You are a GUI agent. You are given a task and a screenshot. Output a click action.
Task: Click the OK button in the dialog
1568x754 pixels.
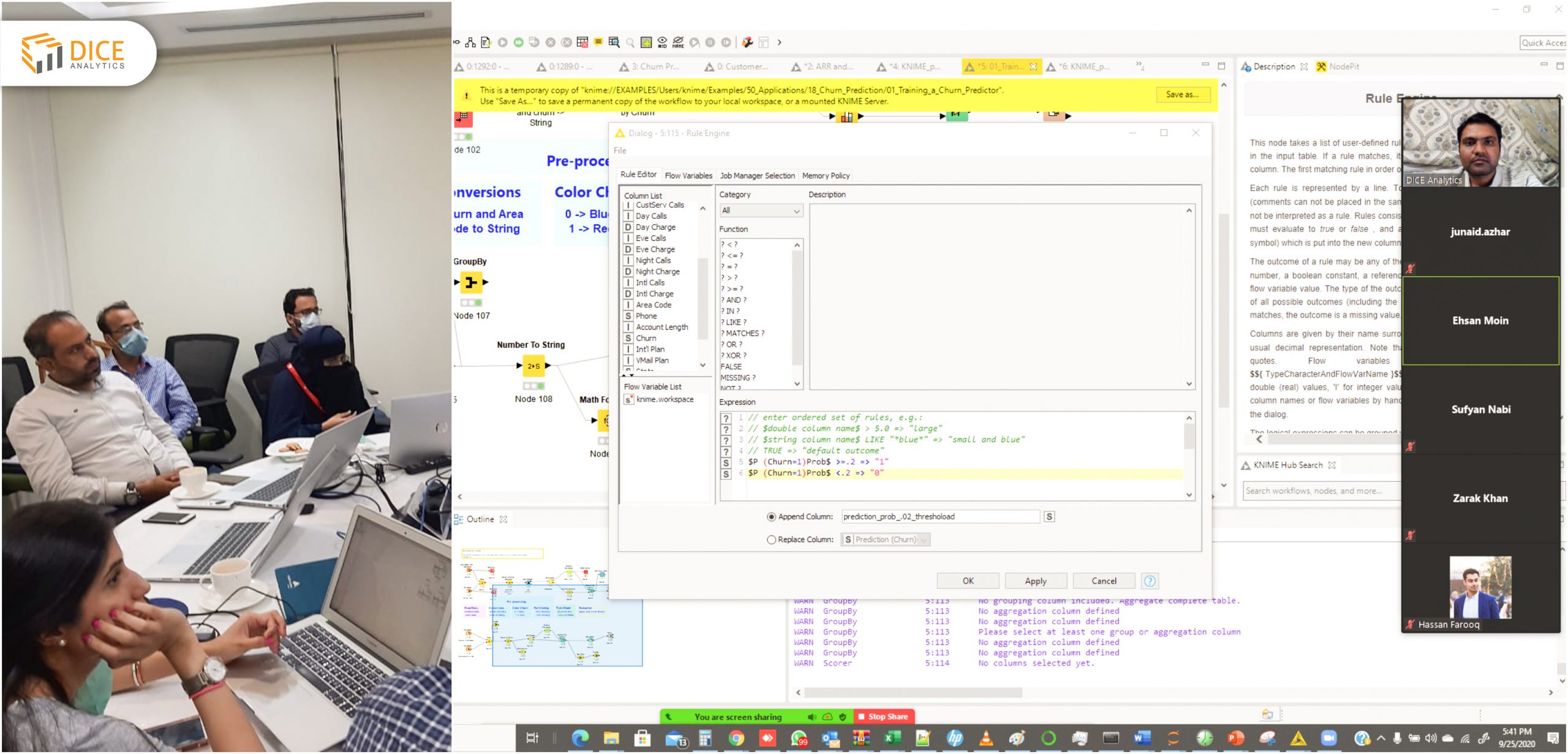click(x=968, y=581)
